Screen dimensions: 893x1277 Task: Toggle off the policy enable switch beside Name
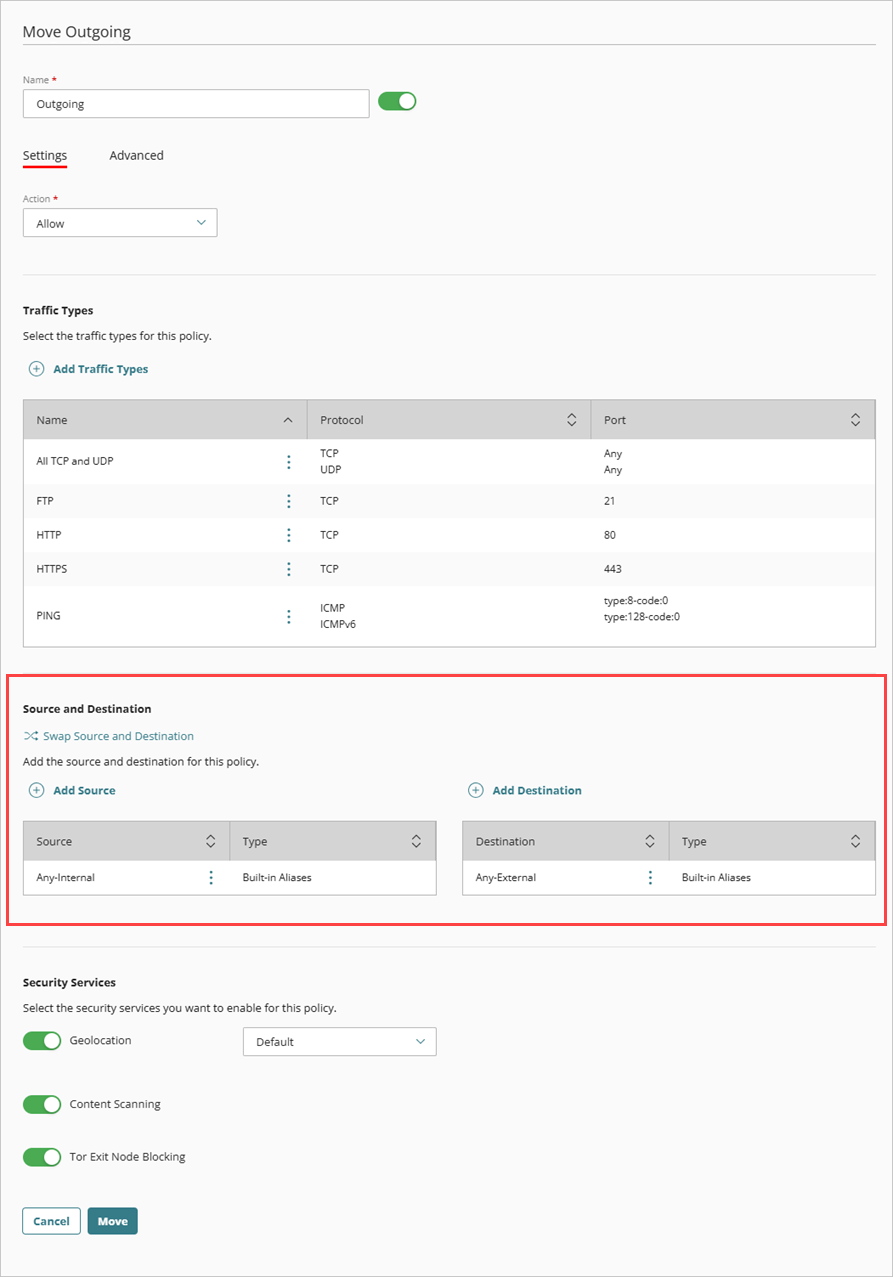click(x=396, y=101)
